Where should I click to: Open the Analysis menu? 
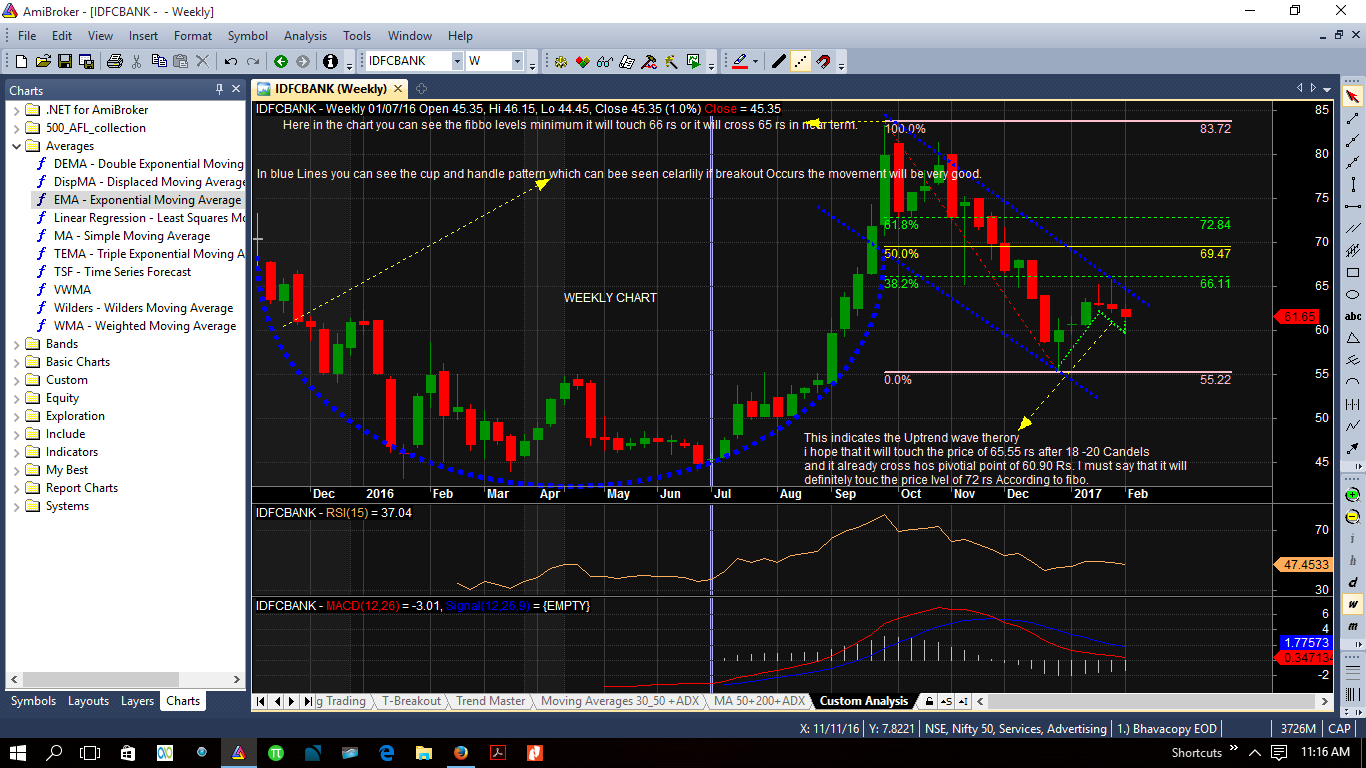point(305,35)
